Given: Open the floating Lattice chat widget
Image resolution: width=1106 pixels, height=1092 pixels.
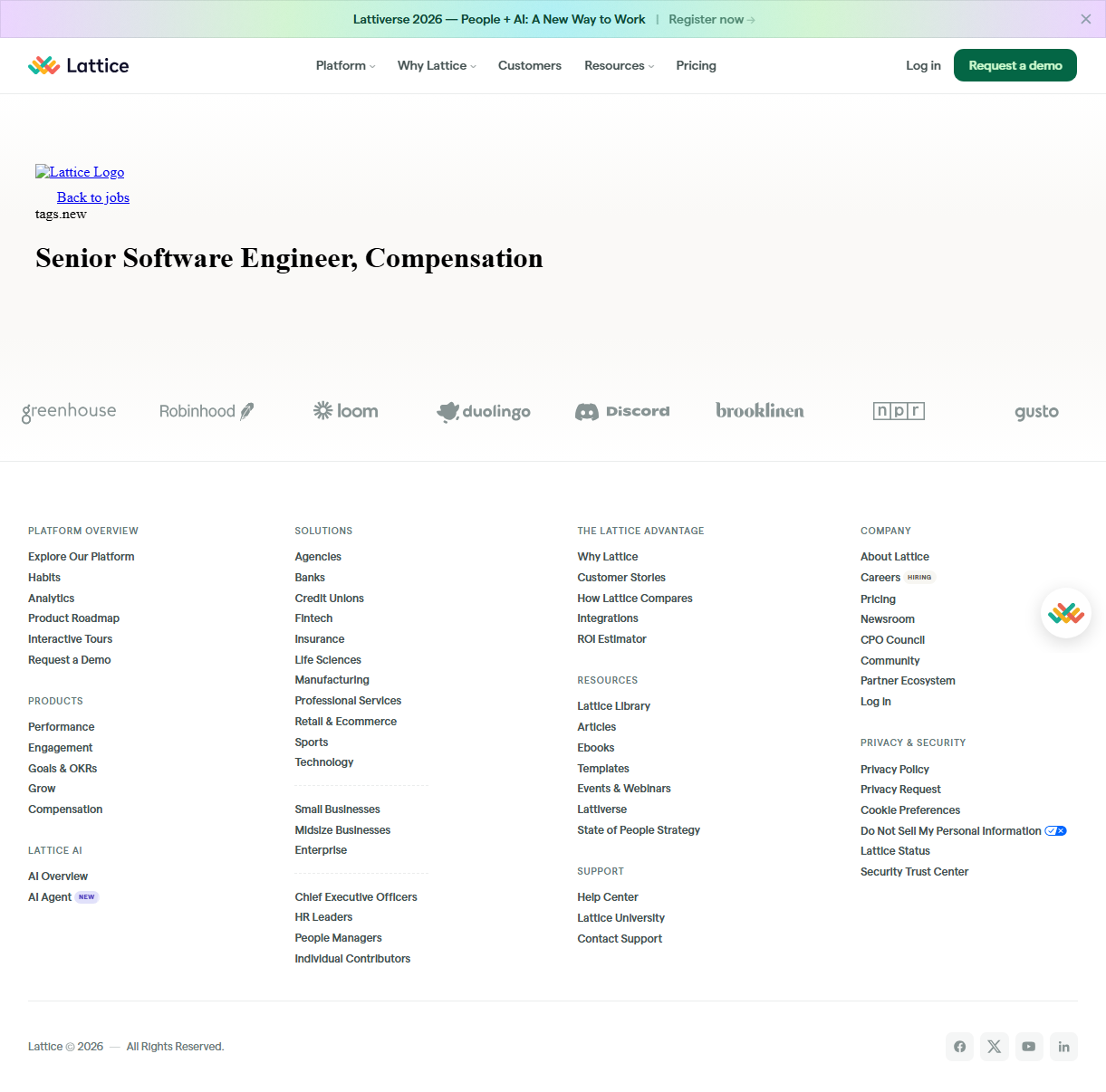Looking at the screenshot, I should pyautogui.click(x=1065, y=613).
